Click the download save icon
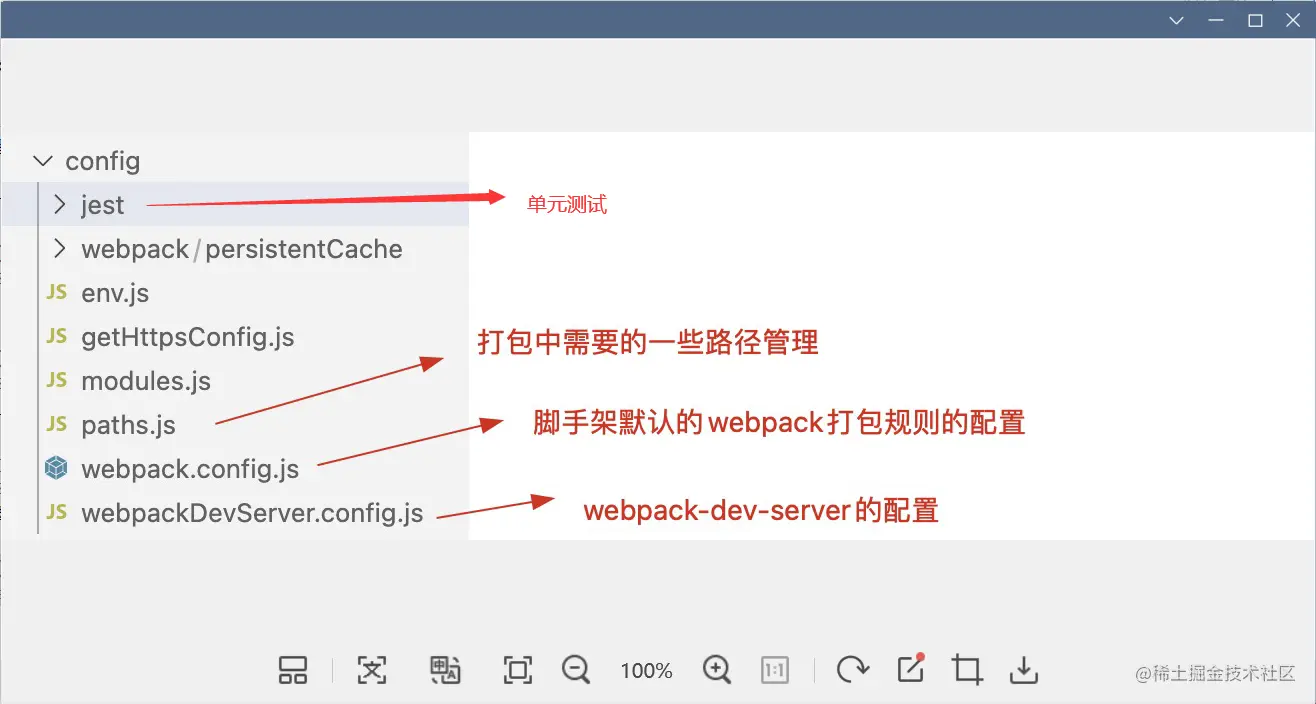The height and width of the screenshot is (704, 1316). point(1024,670)
